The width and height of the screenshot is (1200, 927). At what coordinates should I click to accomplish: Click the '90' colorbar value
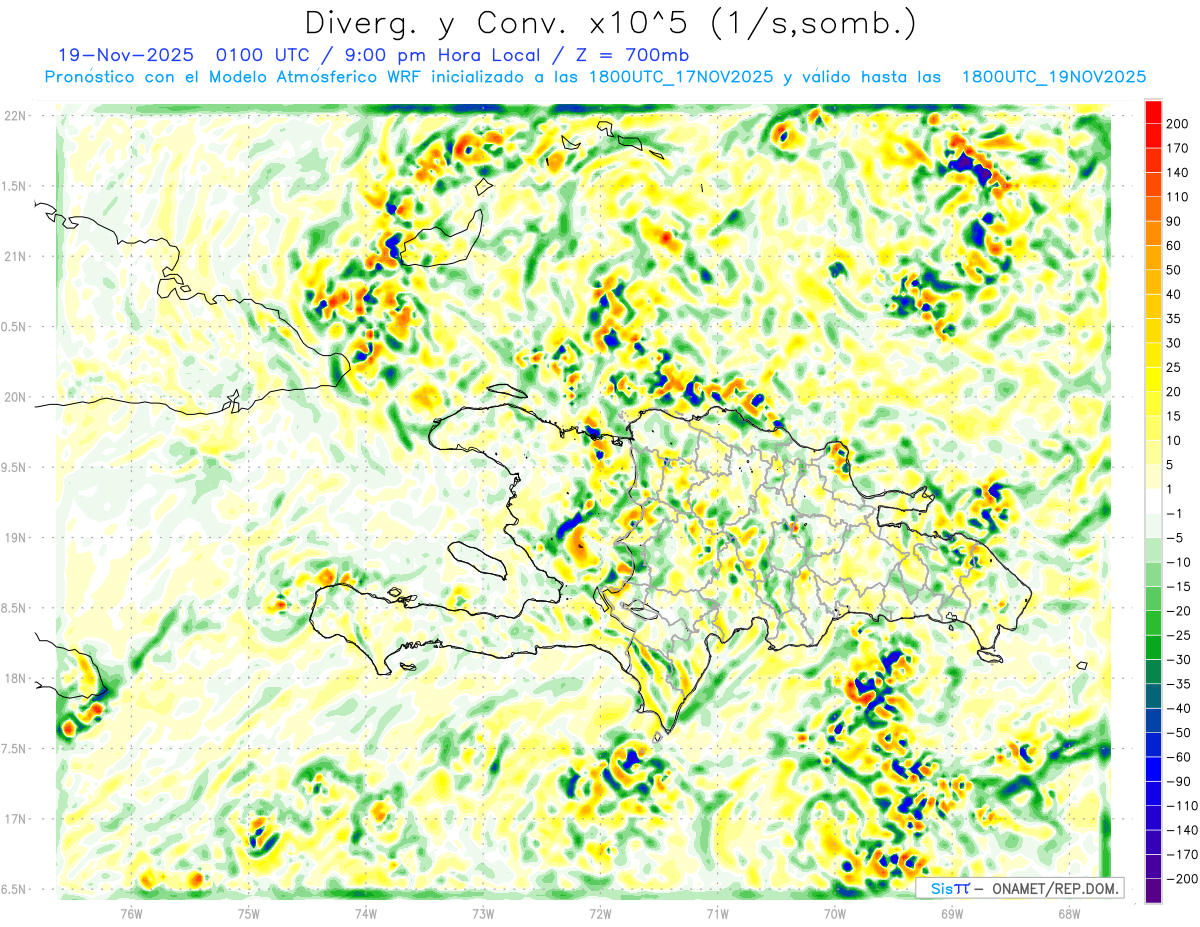pyautogui.click(x=1175, y=221)
